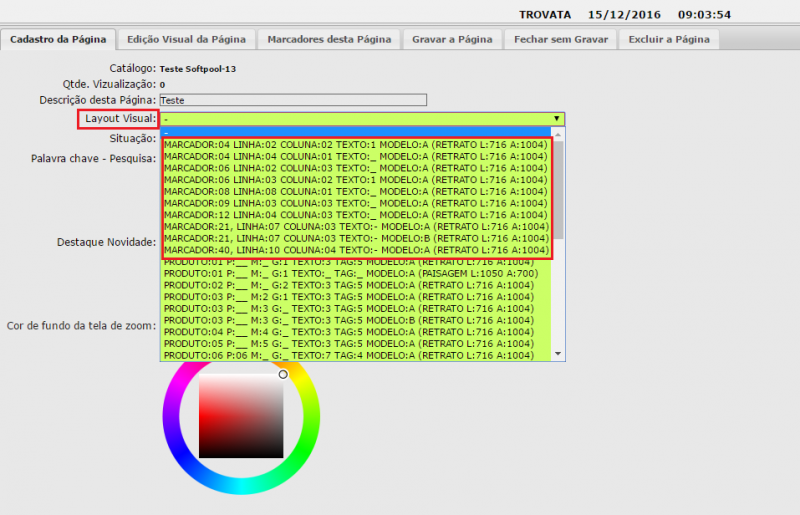Select MARCADOR:12 LINHA:04 COLUNA:03 option
This screenshot has width=800, height=515.
[x=355, y=215]
